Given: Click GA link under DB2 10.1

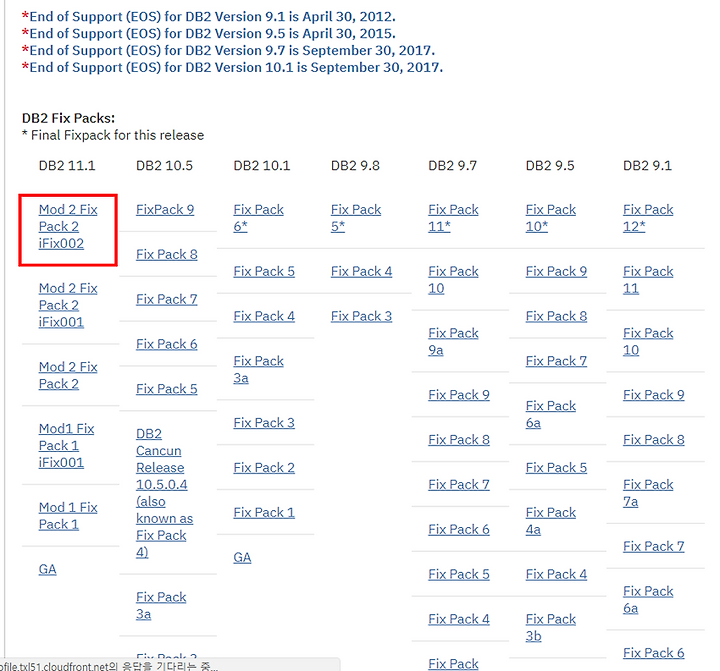Looking at the screenshot, I should click(x=242, y=558).
